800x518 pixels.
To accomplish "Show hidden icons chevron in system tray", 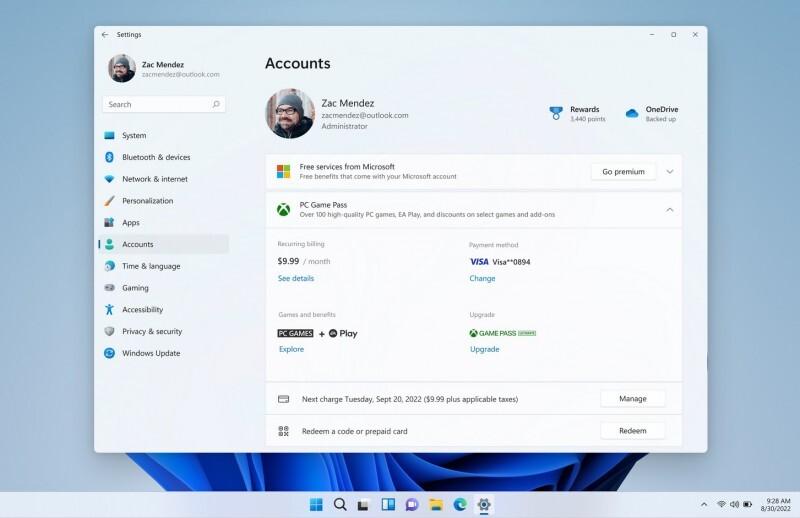I will pyautogui.click(x=704, y=504).
